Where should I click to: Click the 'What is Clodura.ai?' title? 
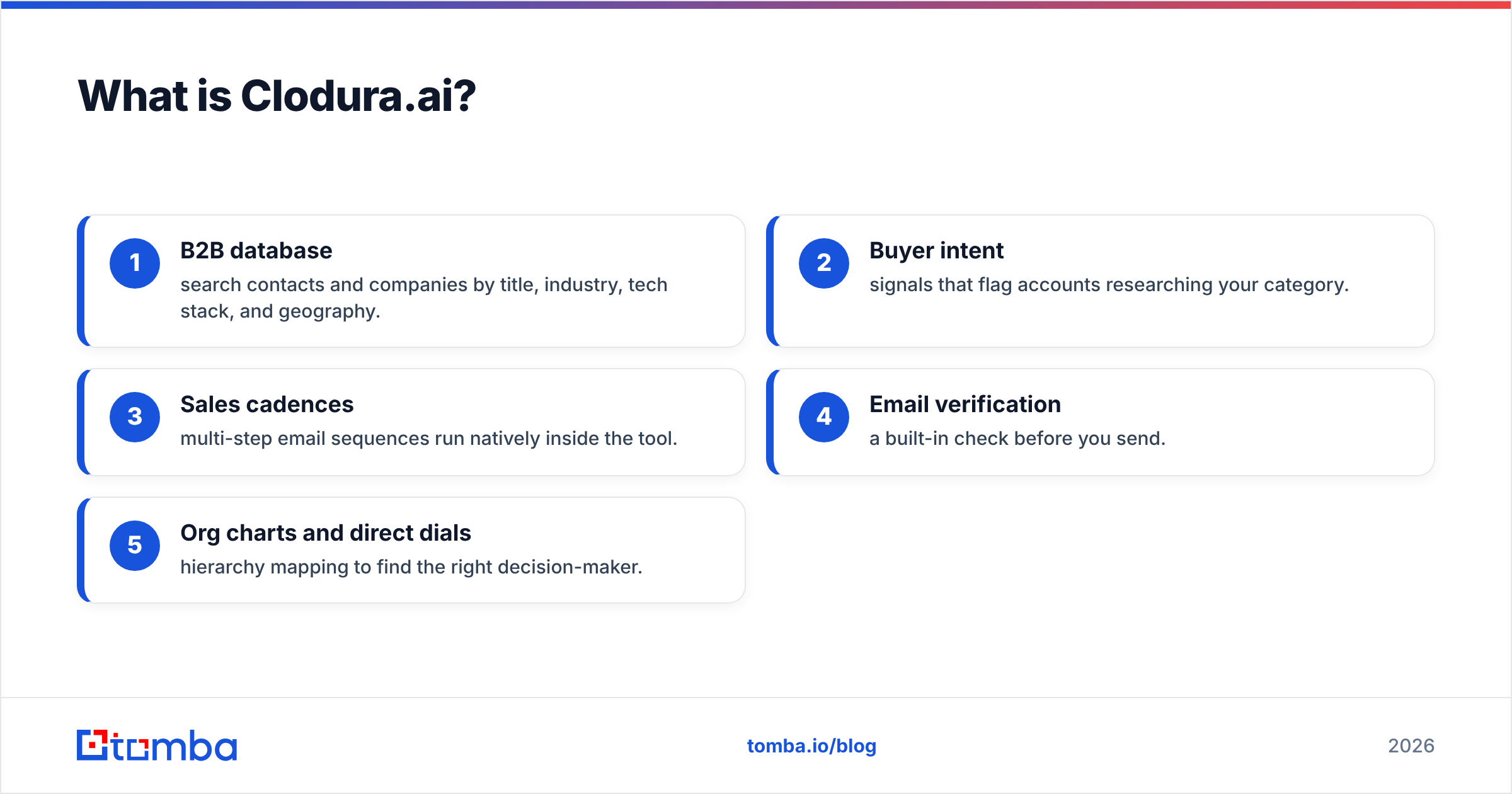pos(277,96)
